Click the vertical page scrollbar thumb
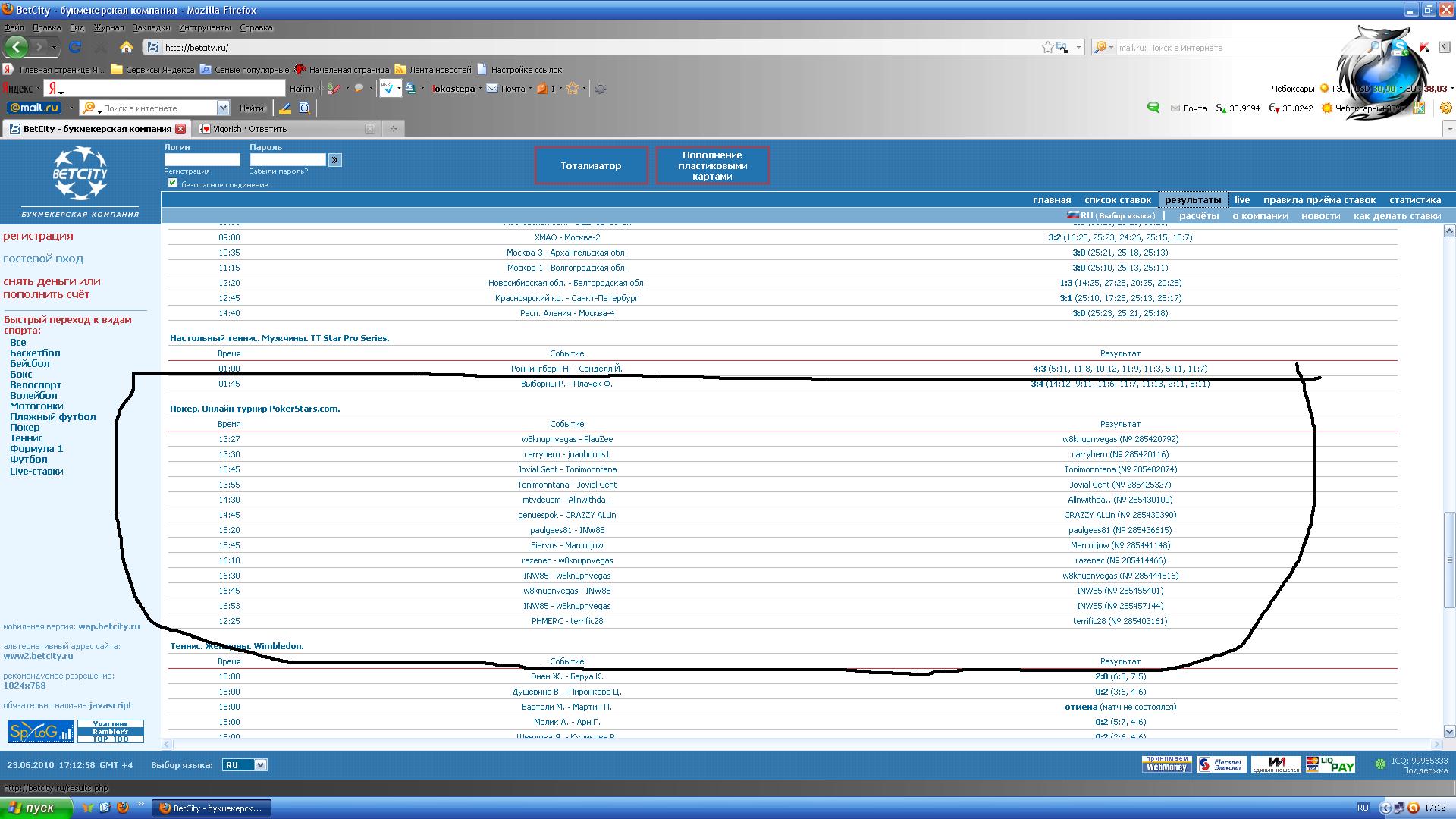Screen dimensions: 1456x819 1449,560
